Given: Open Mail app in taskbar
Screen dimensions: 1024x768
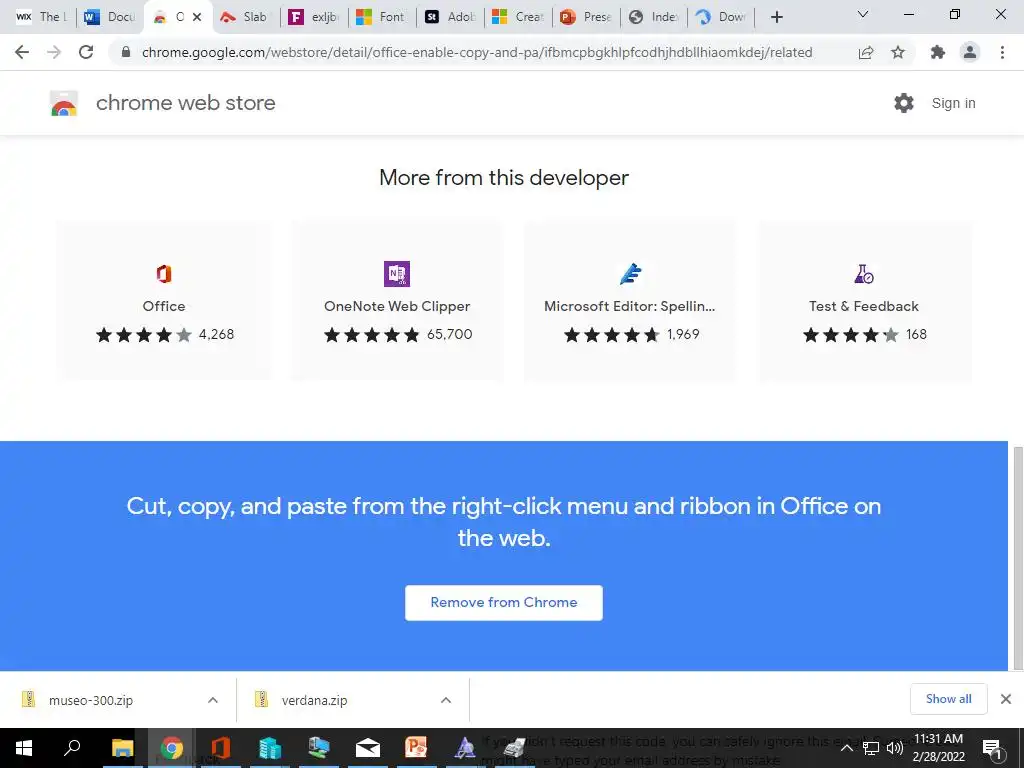Looking at the screenshot, I should pos(368,748).
